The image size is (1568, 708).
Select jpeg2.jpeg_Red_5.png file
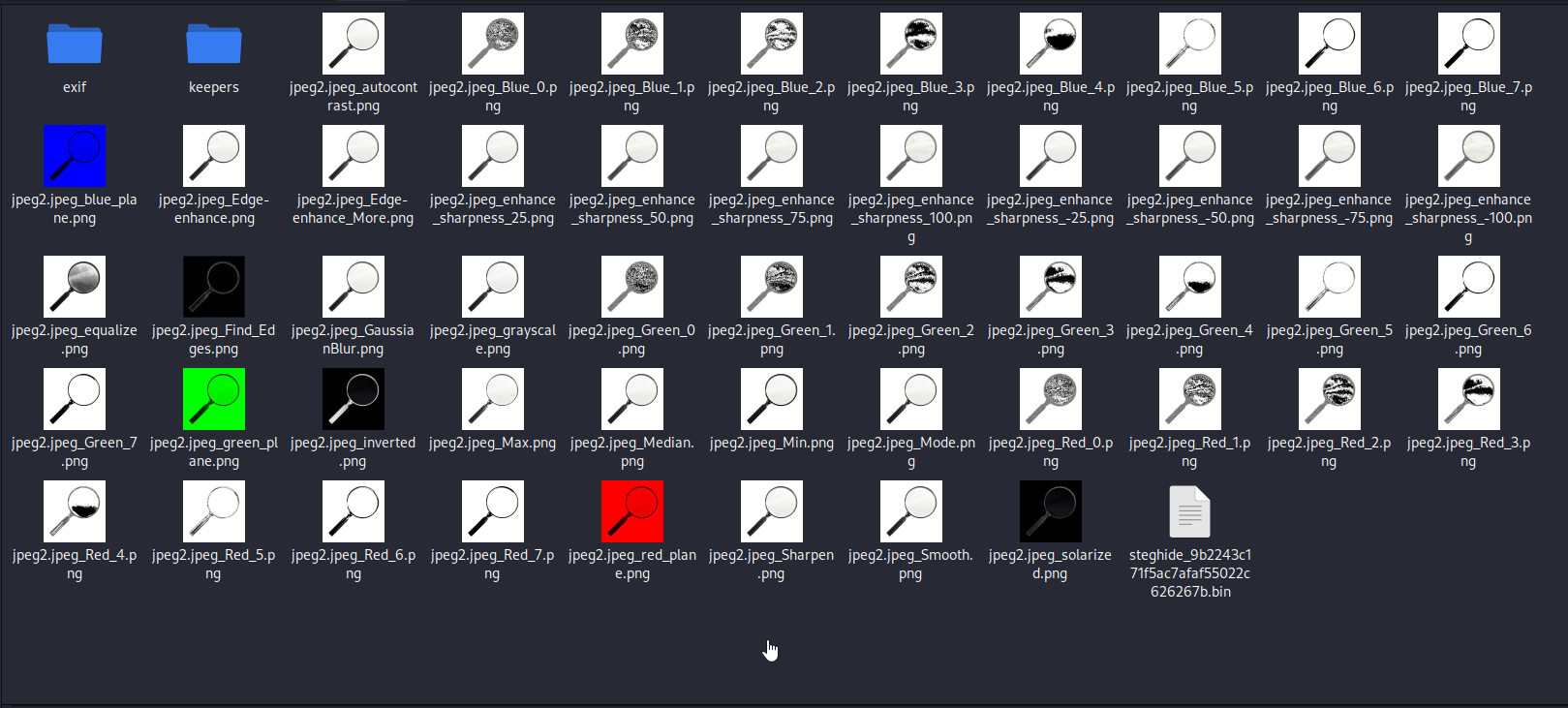point(214,511)
